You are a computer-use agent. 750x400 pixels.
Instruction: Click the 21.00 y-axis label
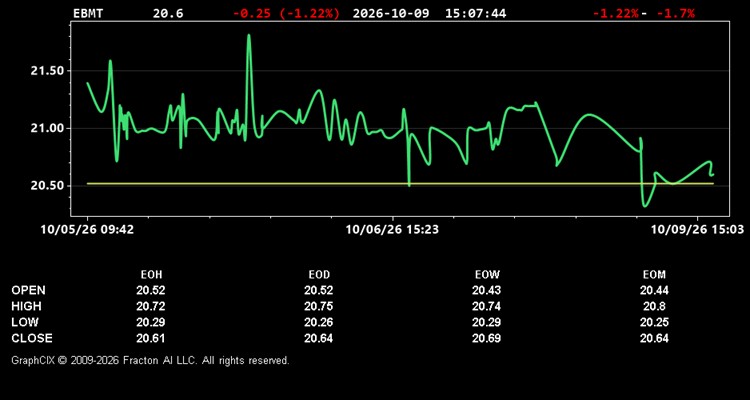[47, 128]
